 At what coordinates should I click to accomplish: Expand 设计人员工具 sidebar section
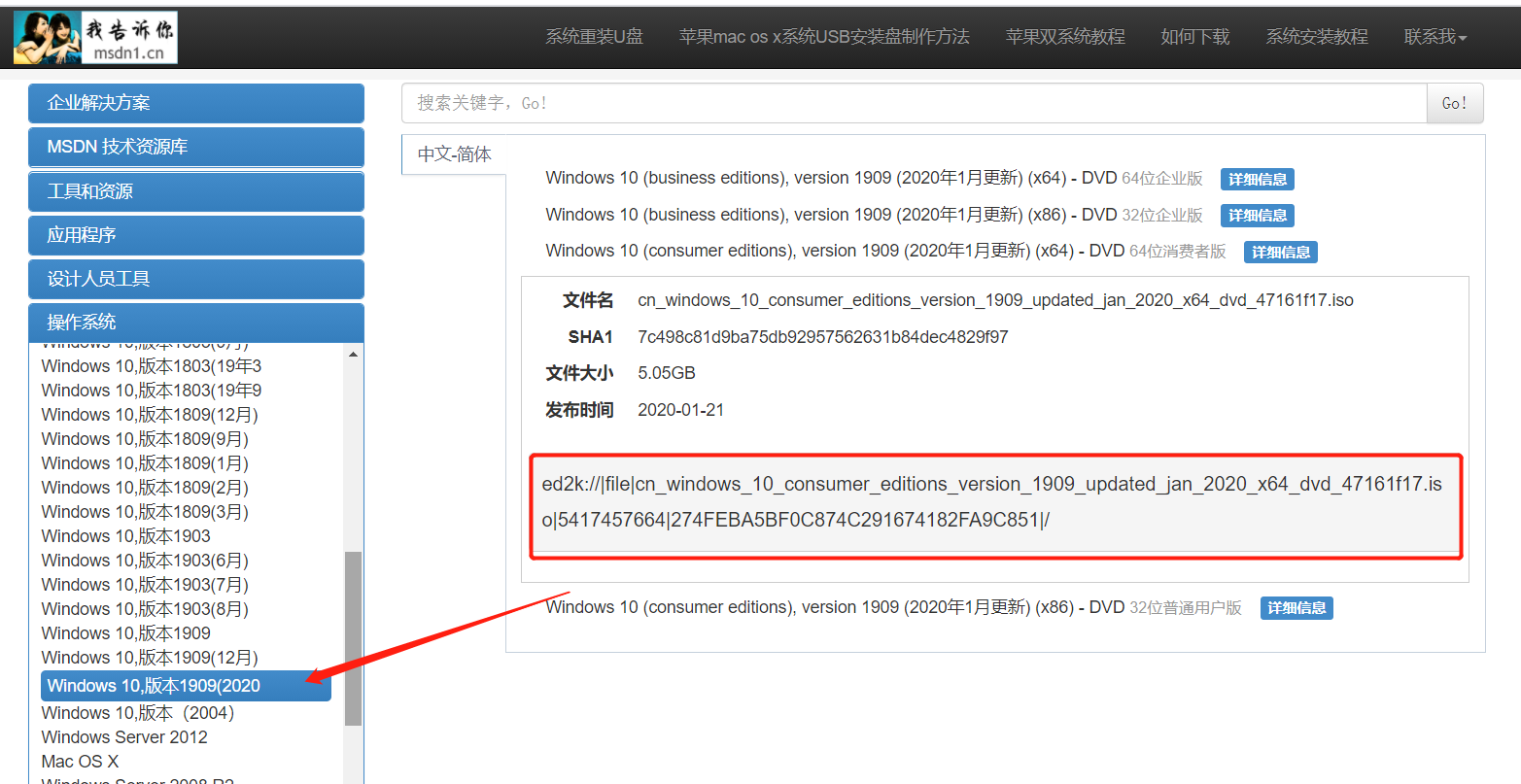tap(196, 279)
